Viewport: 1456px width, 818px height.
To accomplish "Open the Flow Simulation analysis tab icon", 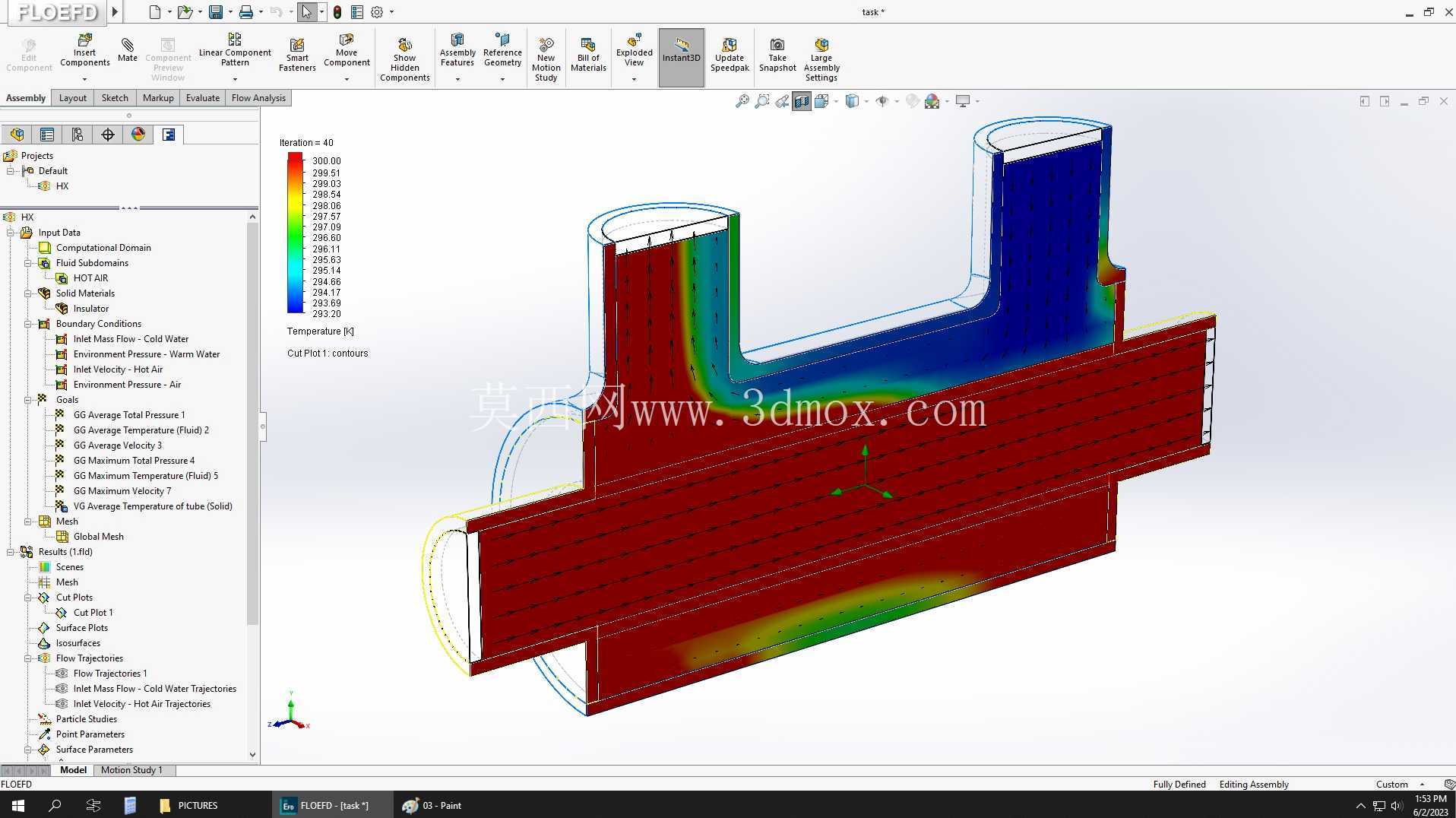I will [169, 135].
